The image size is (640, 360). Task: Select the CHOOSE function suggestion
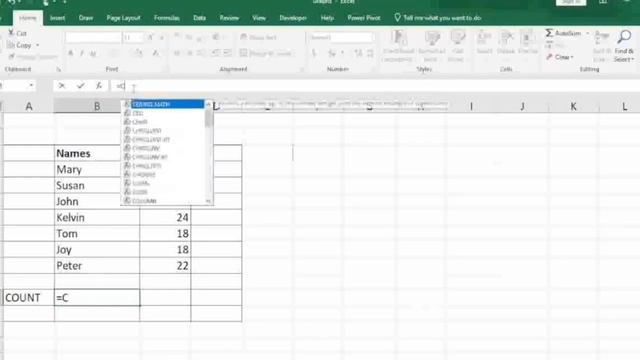tap(164, 174)
